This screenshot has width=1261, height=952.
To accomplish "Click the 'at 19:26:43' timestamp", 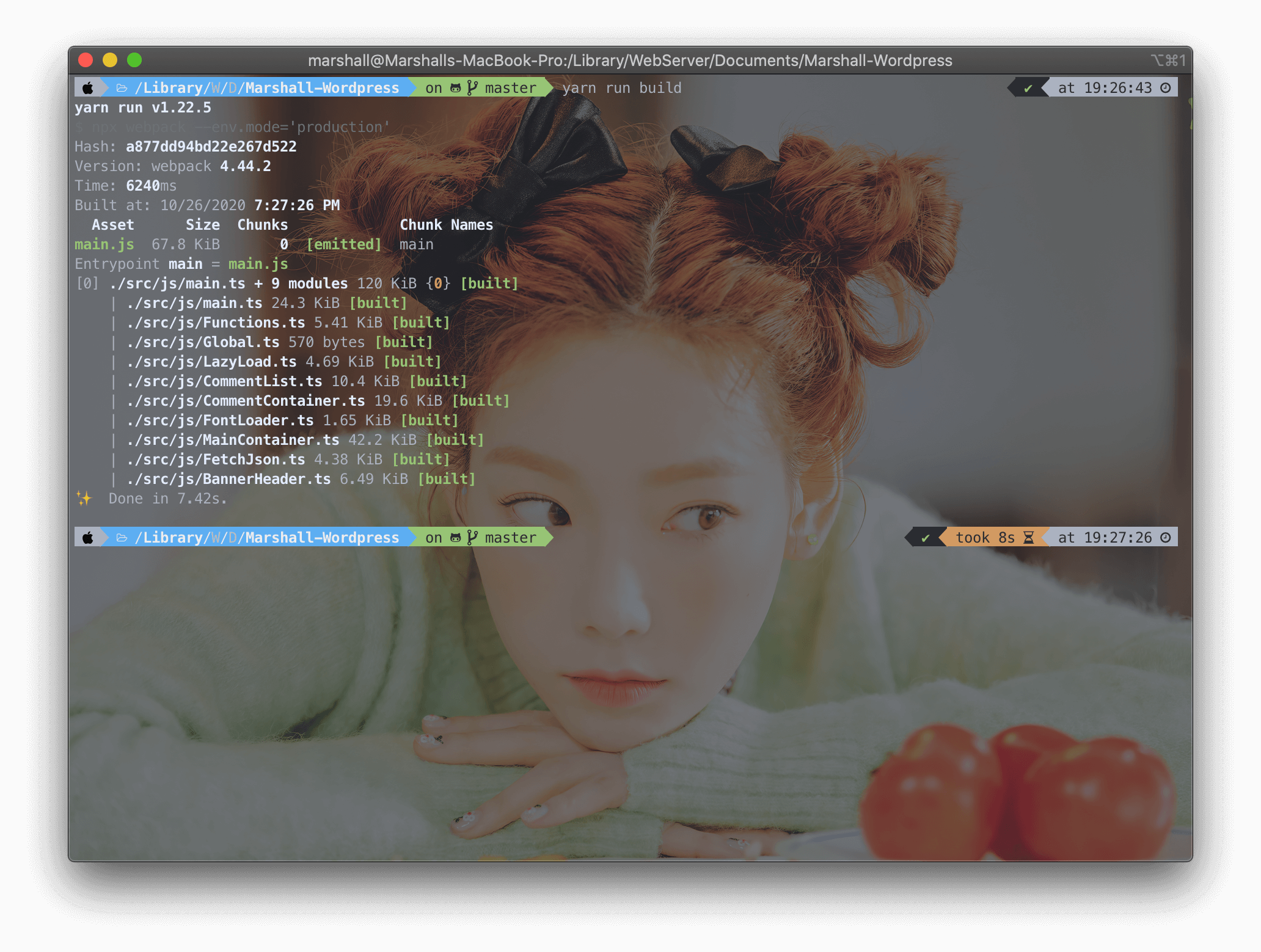I will click(1105, 88).
